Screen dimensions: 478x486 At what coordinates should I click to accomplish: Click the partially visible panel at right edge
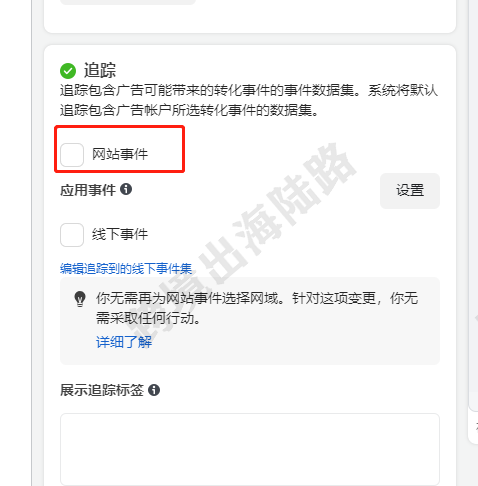[x=473, y=220]
